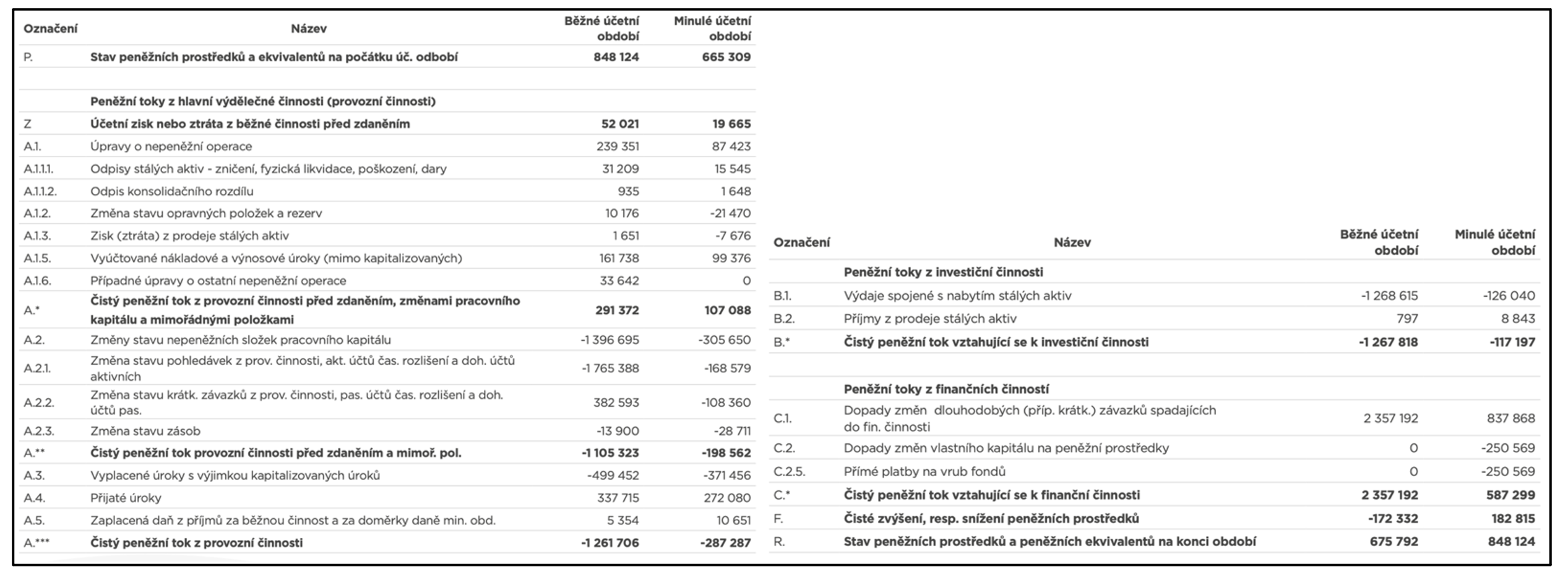Select row A.1. Úpravy o nepeněžní operace
Viewport: 1568px width, 580px height.
pyautogui.click(x=387, y=147)
